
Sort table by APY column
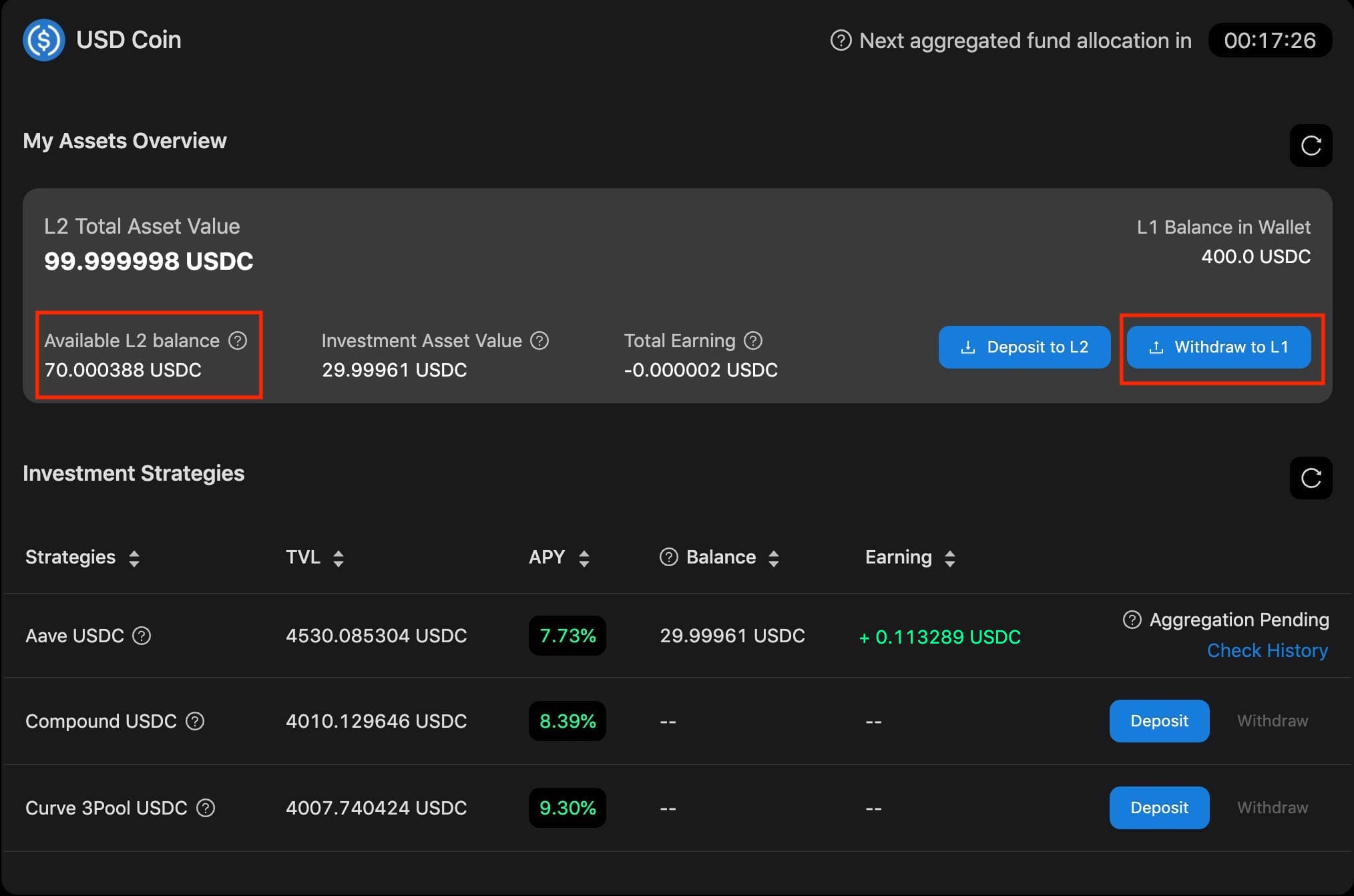pyautogui.click(x=584, y=558)
